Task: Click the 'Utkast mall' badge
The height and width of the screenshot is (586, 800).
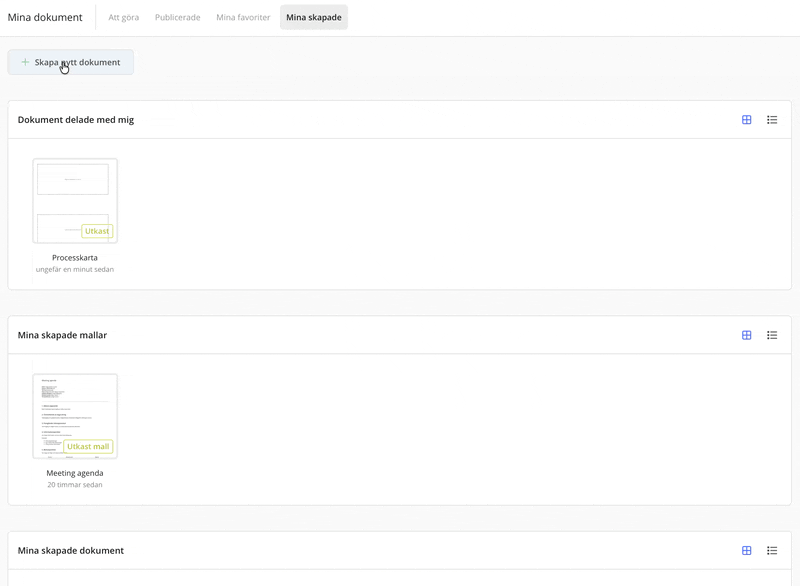Action: click(88, 446)
